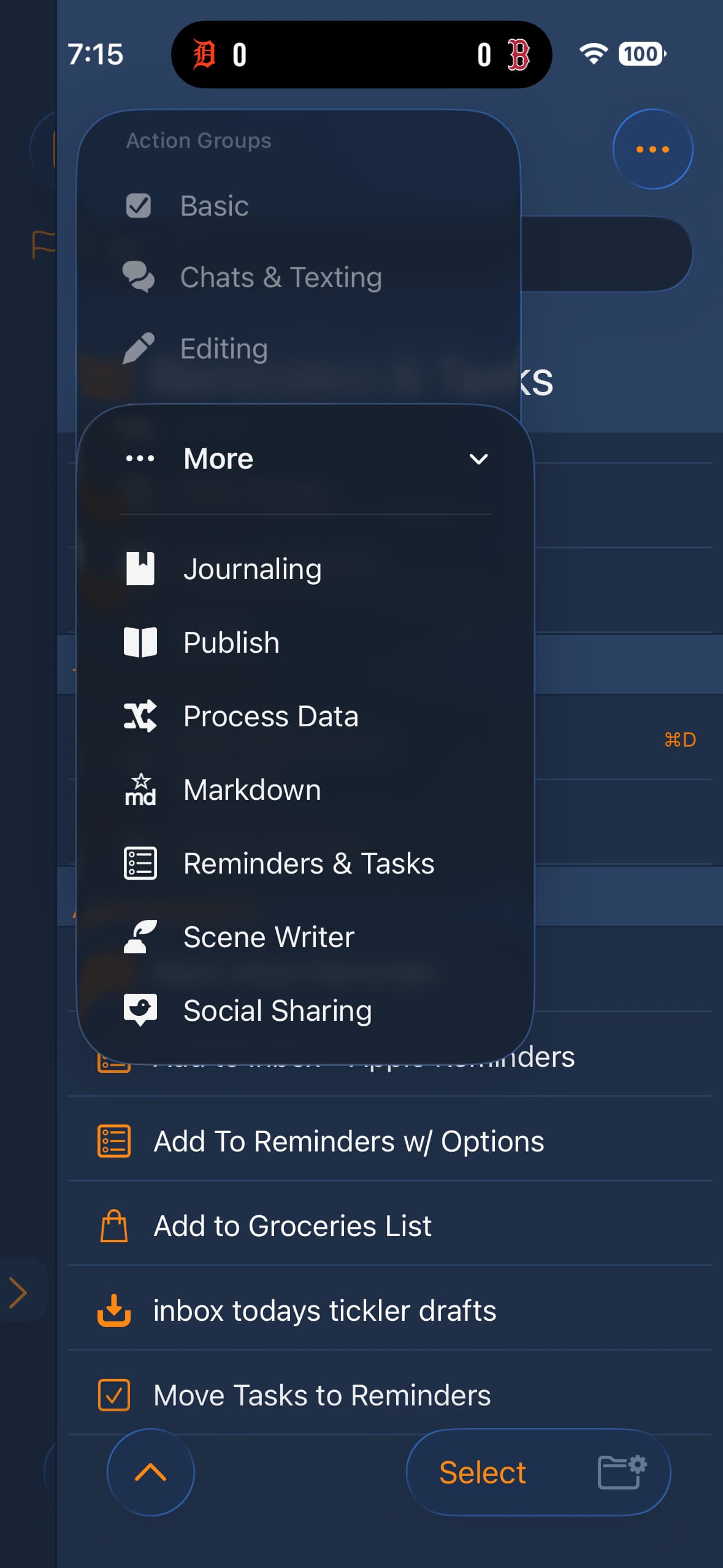
Task: Choose Chats & Texting action group
Action: pos(280,277)
